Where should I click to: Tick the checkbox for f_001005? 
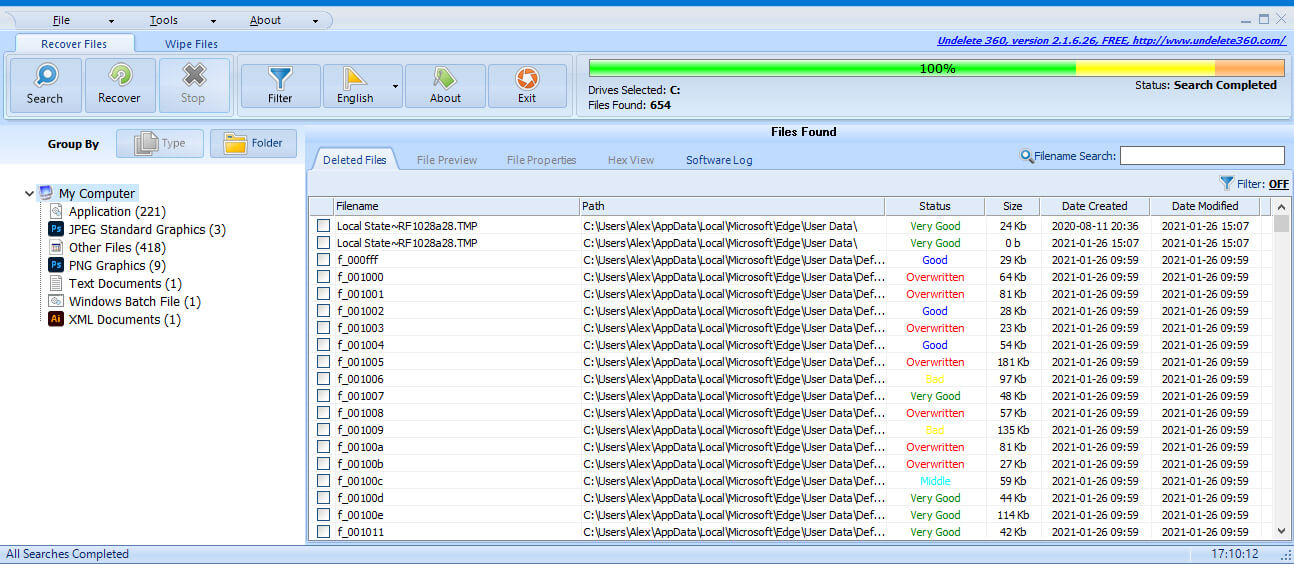pos(323,362)
